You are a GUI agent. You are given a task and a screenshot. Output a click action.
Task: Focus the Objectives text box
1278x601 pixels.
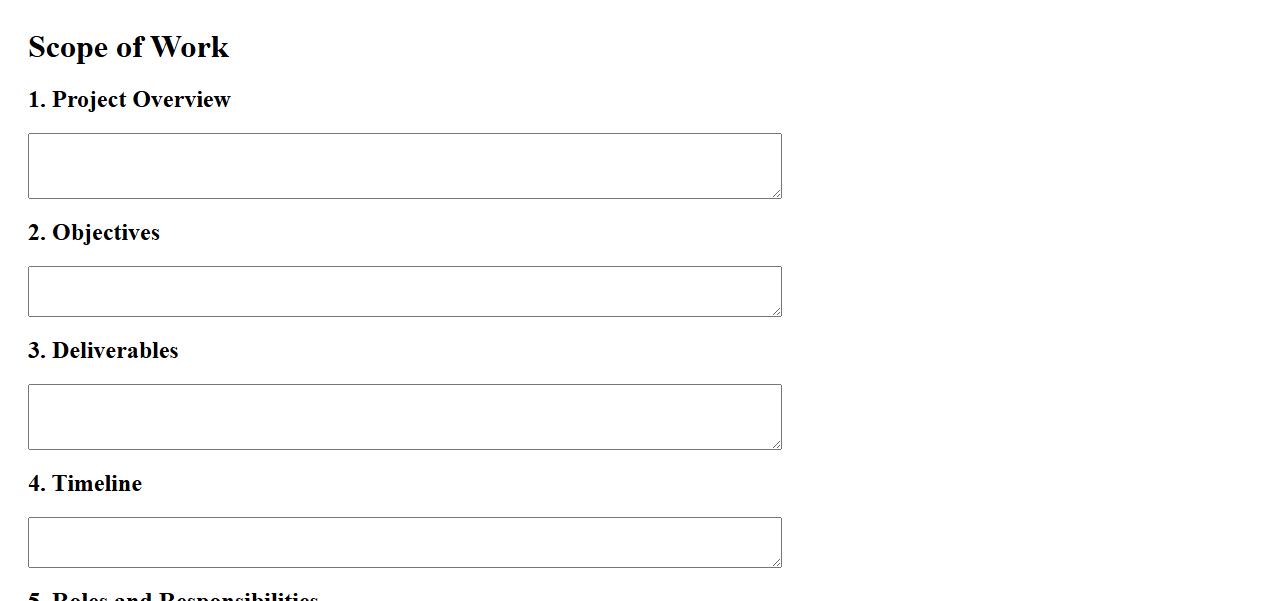click(x=404, y=291)
